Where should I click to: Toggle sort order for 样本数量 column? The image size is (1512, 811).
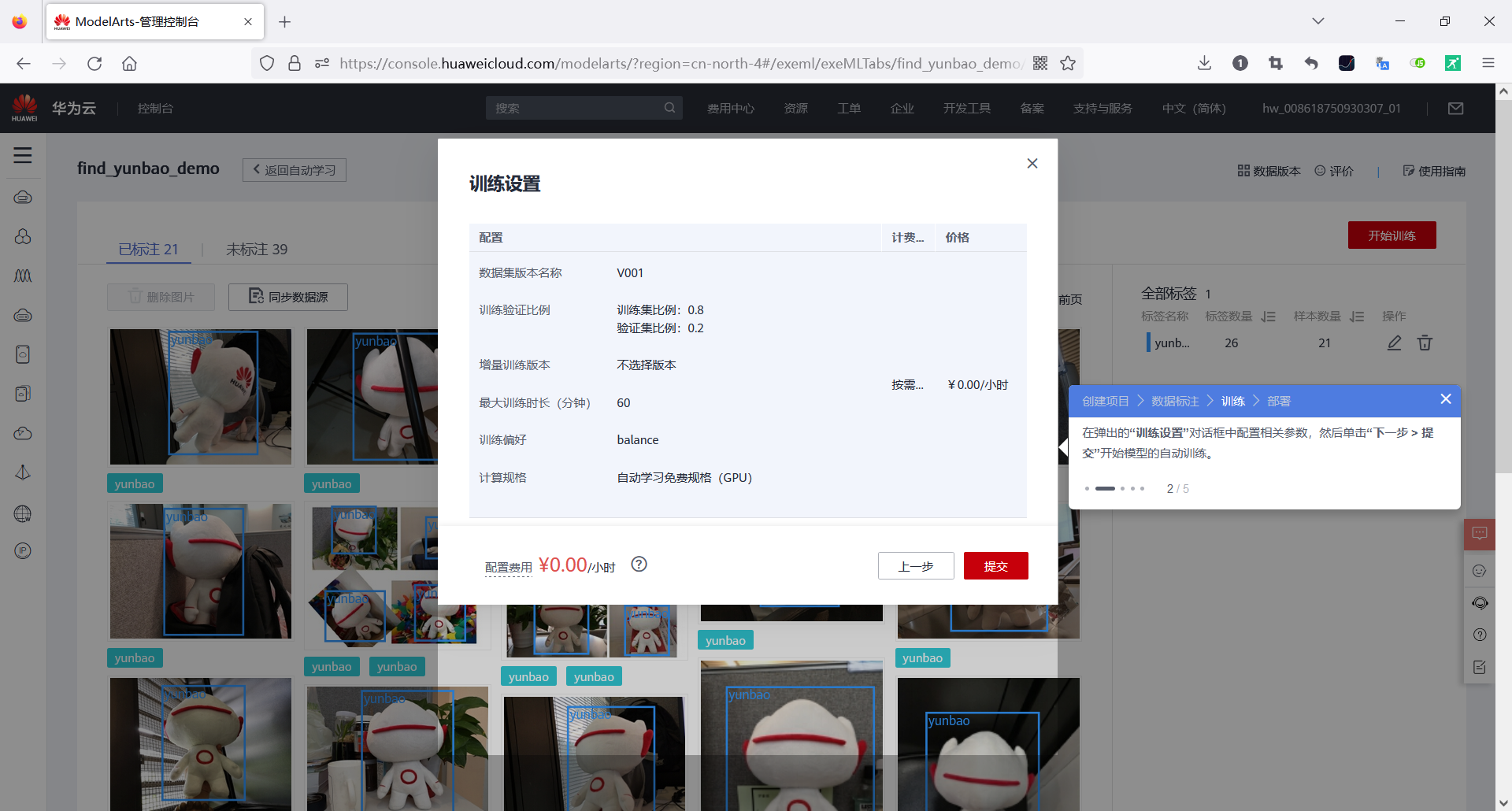pyautogui.click(x=1358, y=317)
